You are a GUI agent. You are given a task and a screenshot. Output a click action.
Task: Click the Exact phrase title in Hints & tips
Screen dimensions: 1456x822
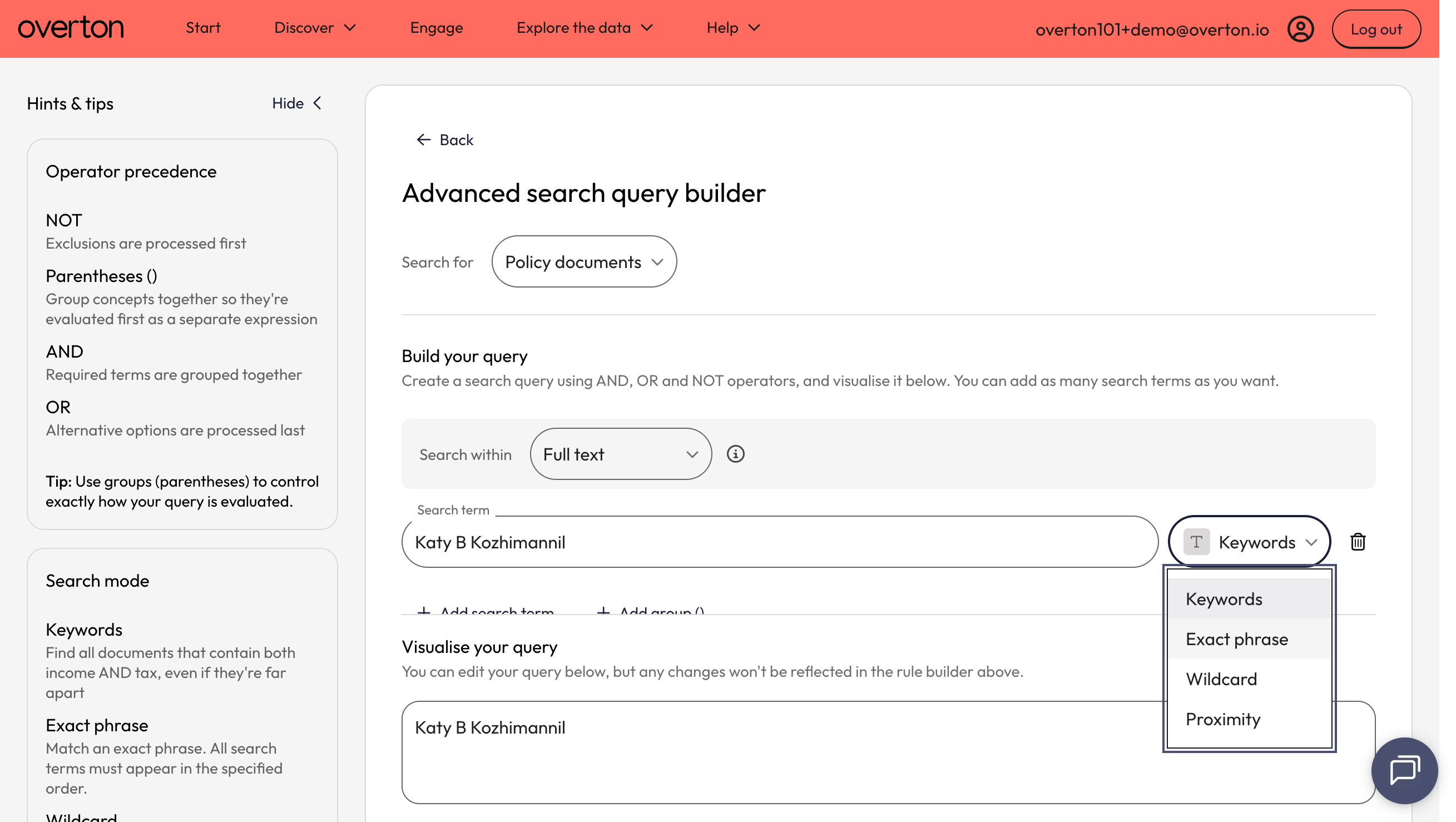(97, 725)
